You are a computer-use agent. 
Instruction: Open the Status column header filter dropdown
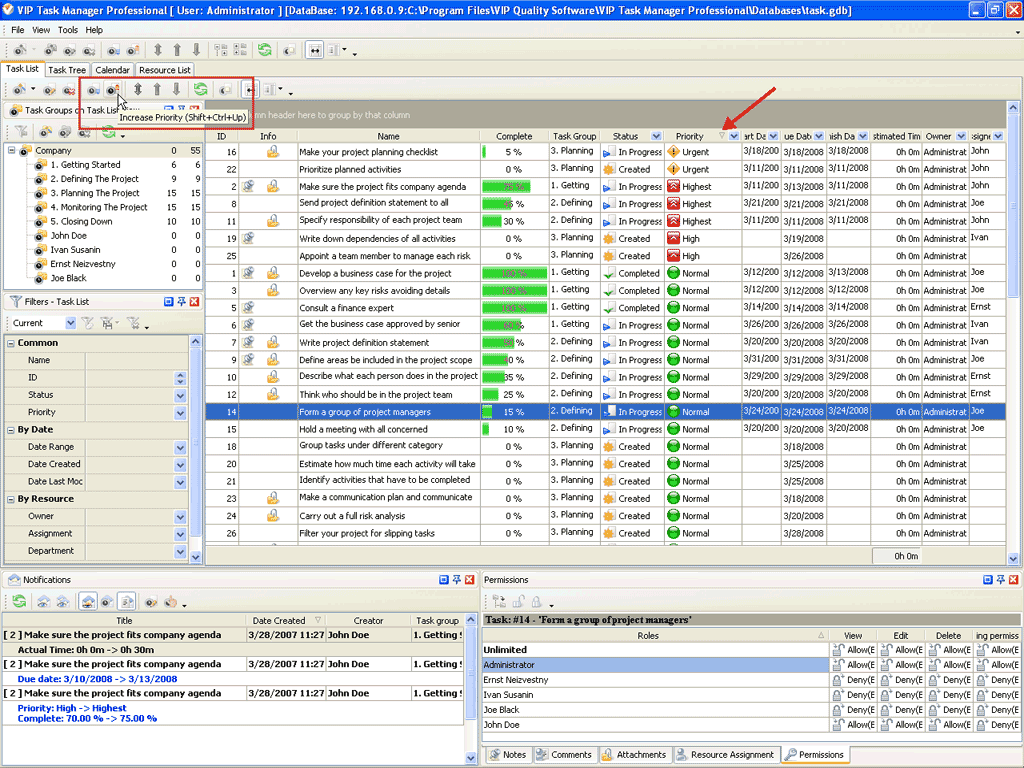pos(656,136)
